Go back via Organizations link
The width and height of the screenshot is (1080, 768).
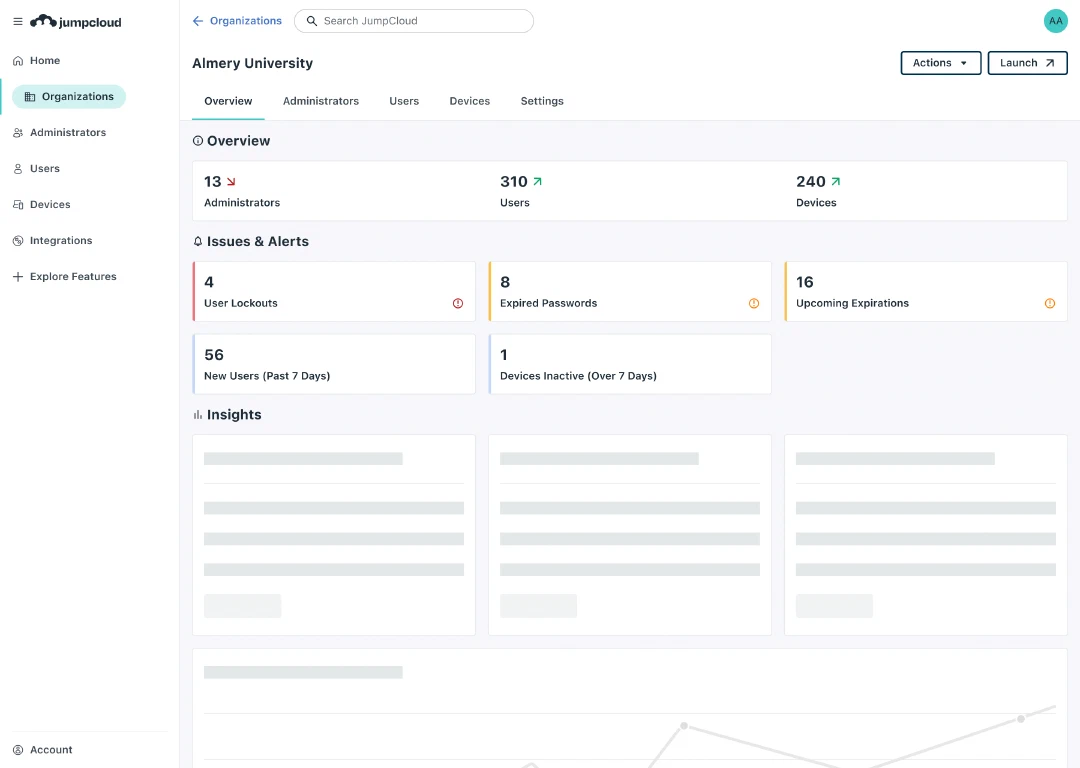tap(246, 21)
